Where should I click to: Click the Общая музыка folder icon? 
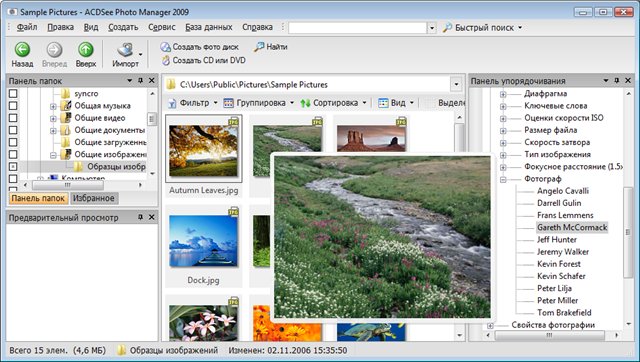point(66,106)
